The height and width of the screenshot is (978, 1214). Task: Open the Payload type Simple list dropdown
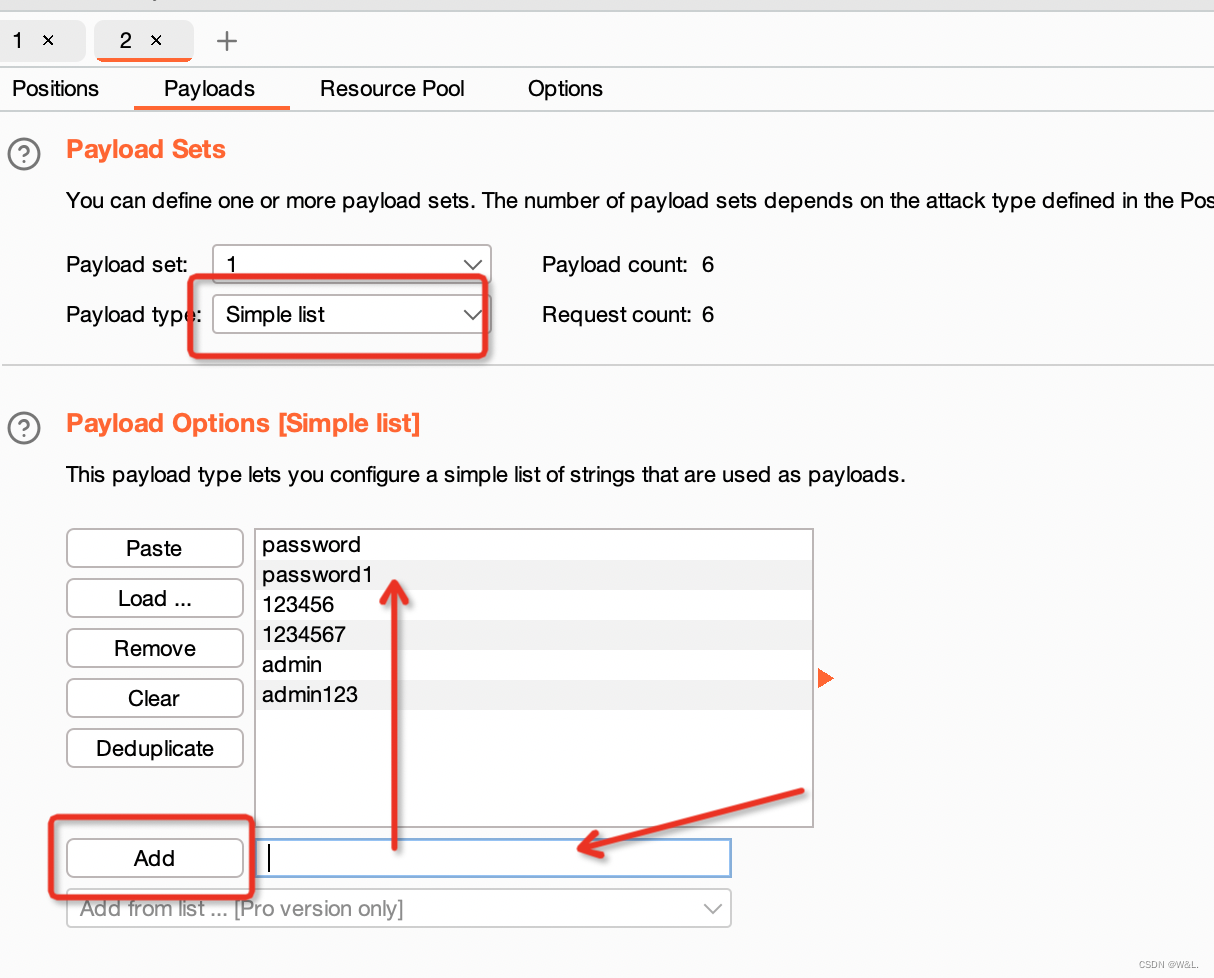[x=352, y=315]
